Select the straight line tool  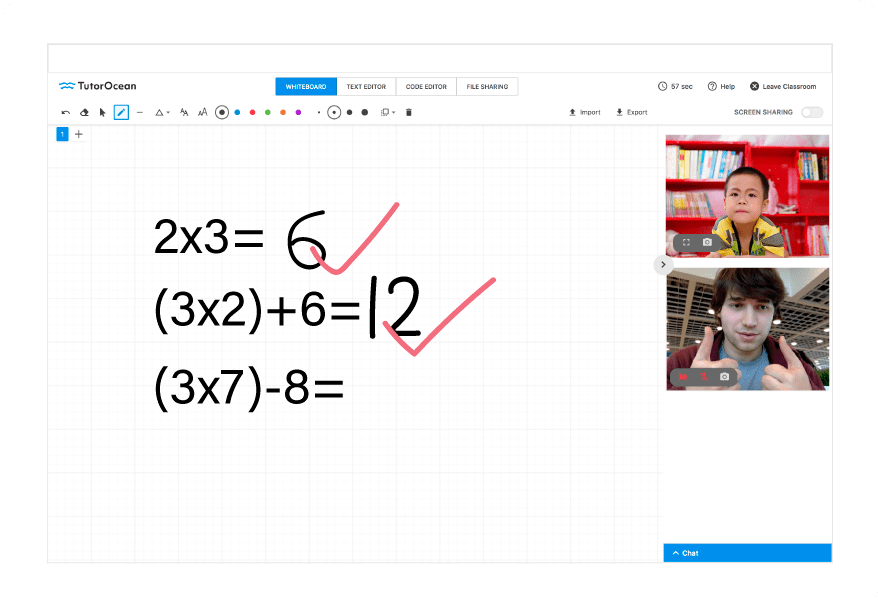click(140, 113)
